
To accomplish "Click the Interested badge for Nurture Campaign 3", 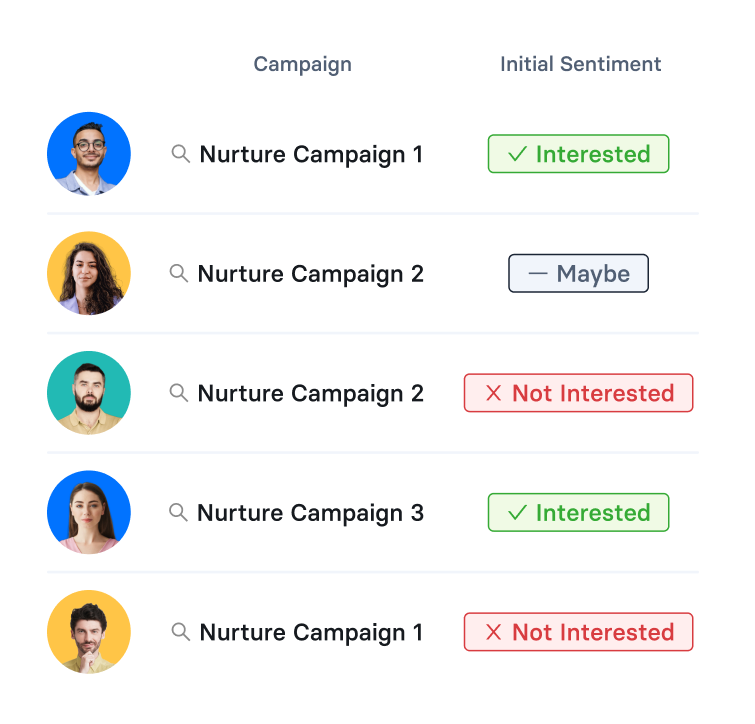I will pyautogui.click(x=578, y=512).
